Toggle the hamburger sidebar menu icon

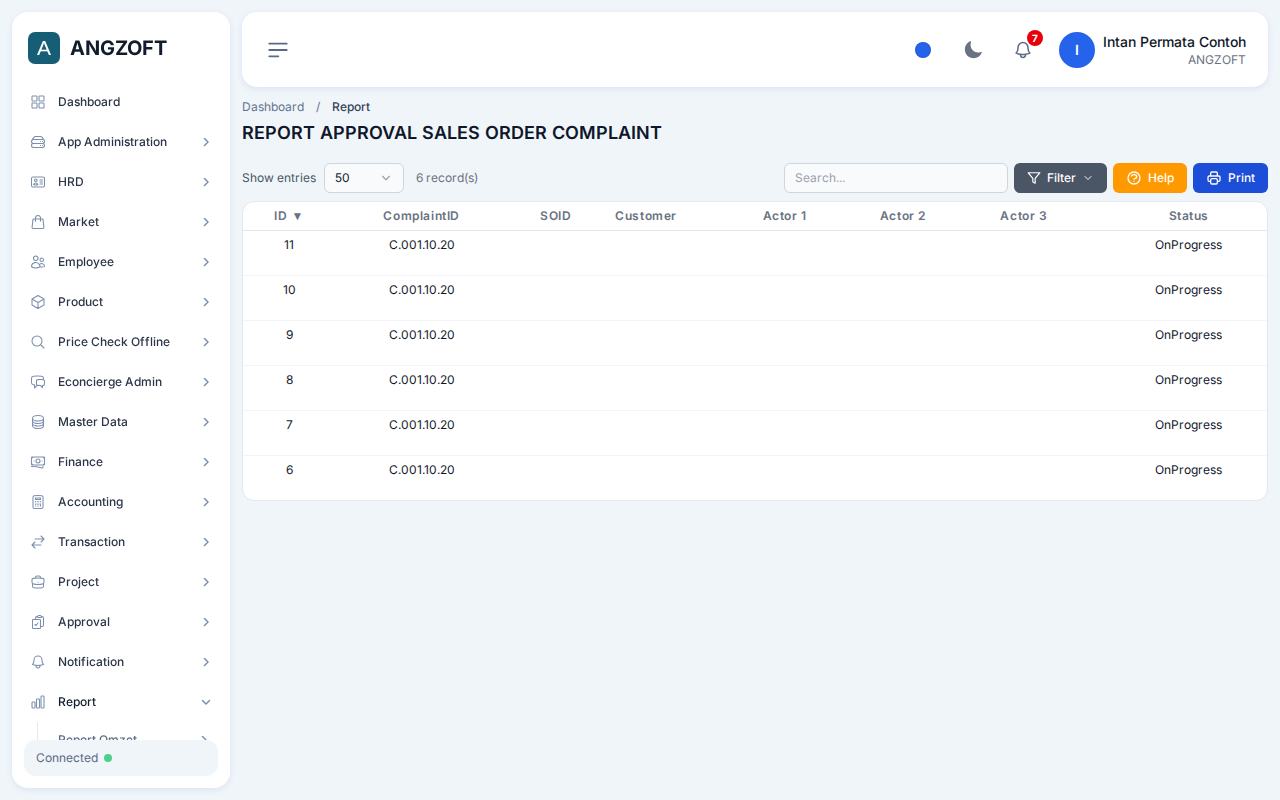tap(278, 50)
